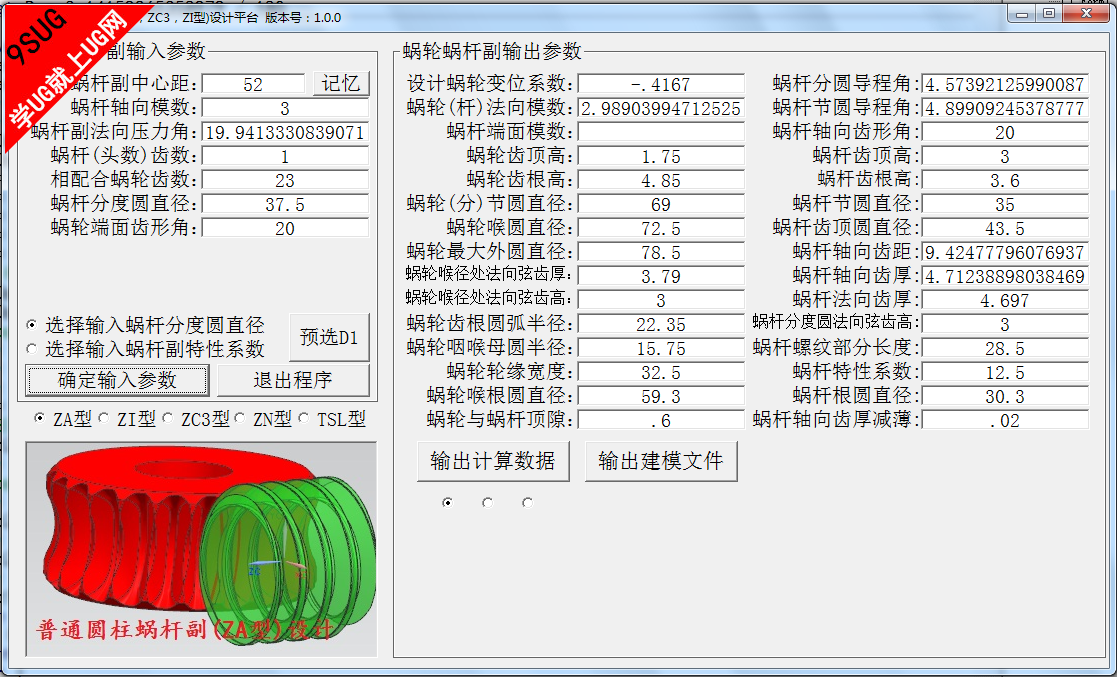
Task: Minimize the design platform window
Action: pyautogui.click(x=1022, y=14)
